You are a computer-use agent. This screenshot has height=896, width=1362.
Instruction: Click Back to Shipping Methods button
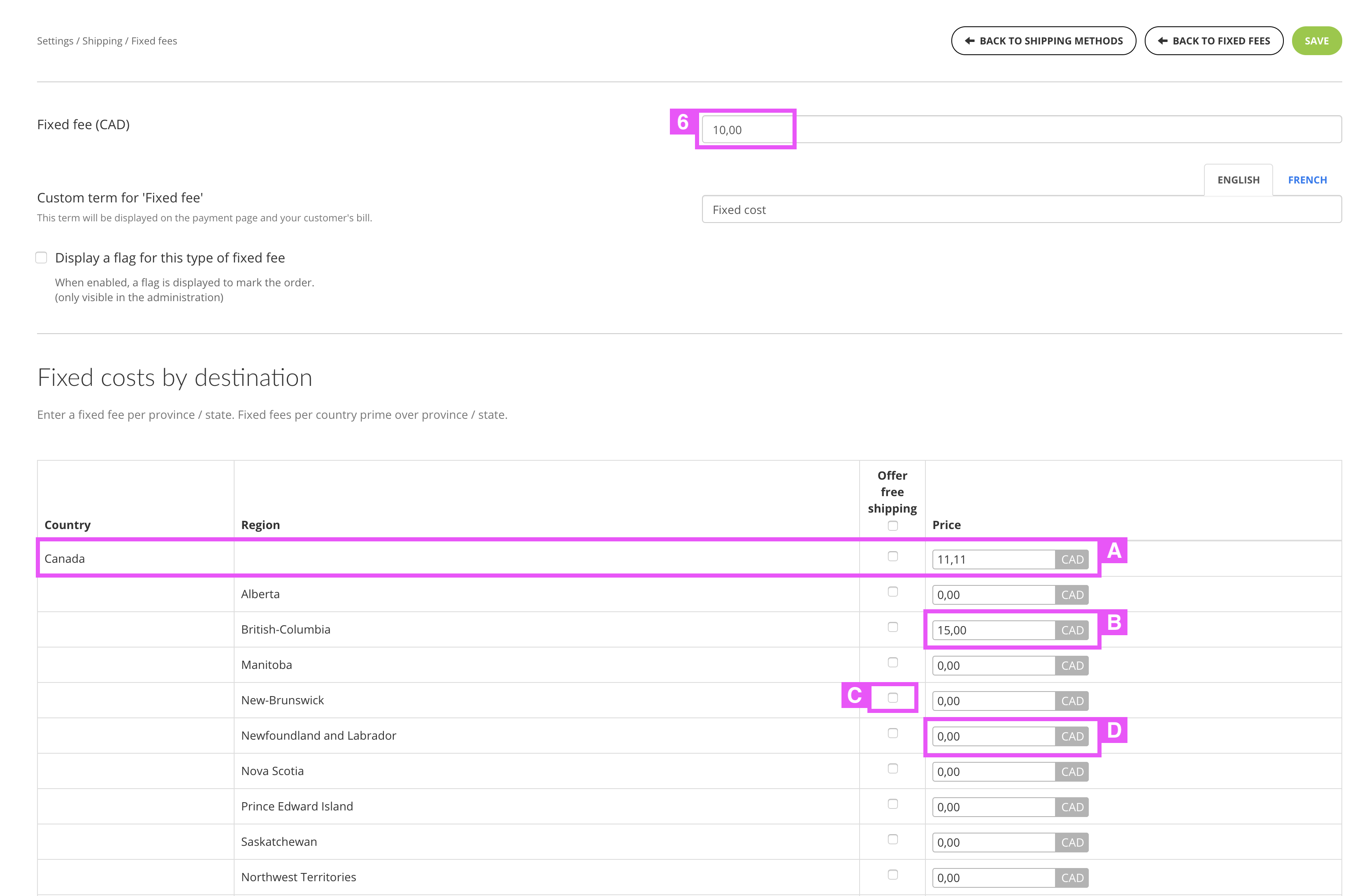coord(1043,41)
